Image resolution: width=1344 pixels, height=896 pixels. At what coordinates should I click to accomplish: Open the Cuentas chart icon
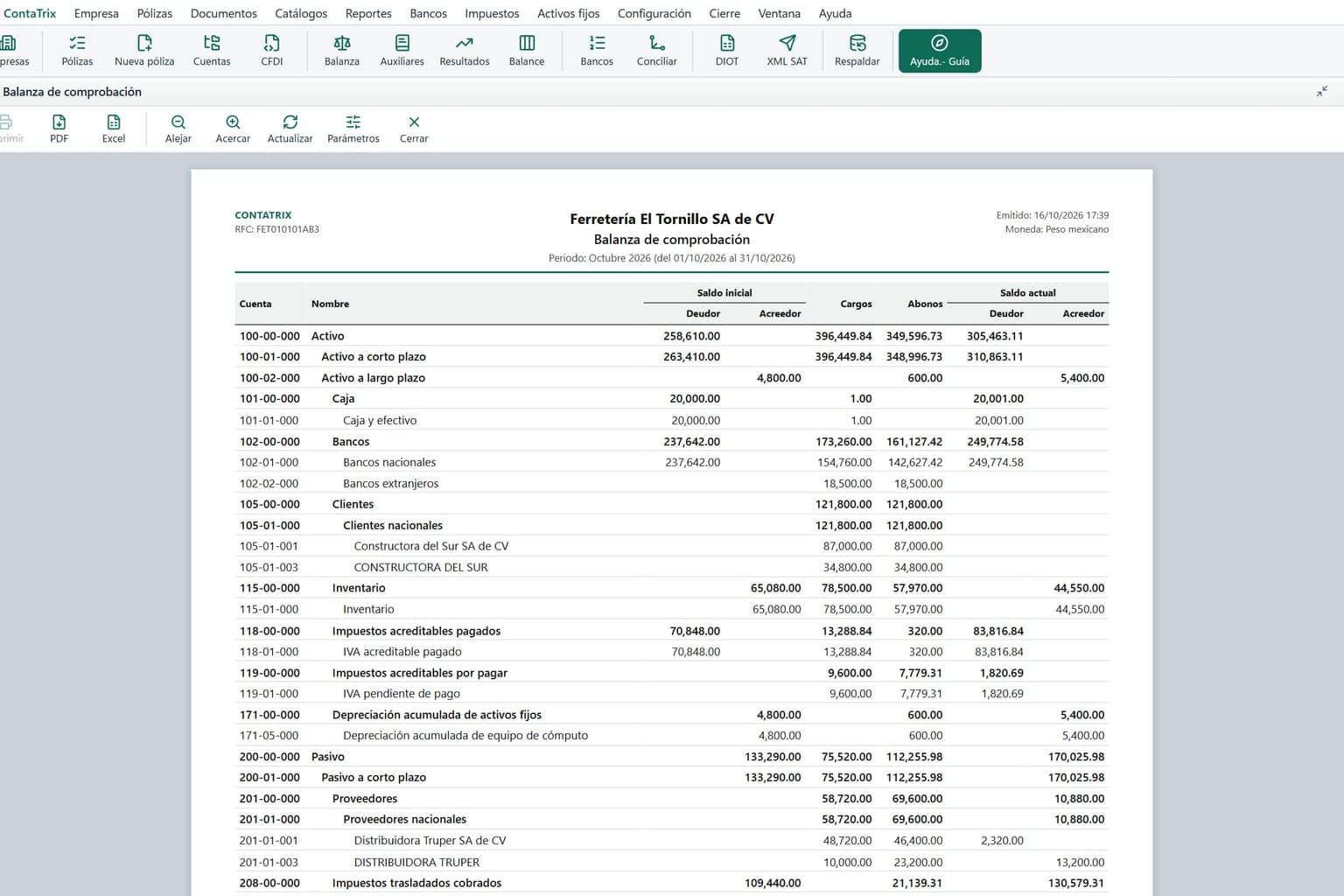[212, 51]
